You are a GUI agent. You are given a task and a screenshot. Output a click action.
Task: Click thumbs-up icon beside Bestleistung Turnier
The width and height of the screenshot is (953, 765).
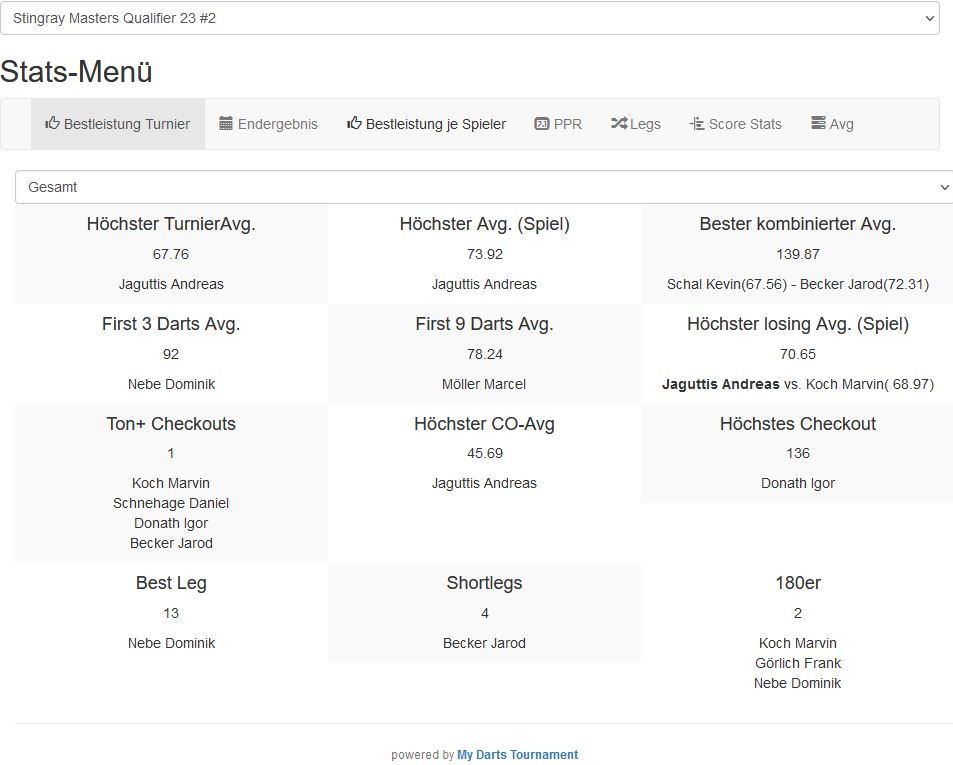(52, 124)
